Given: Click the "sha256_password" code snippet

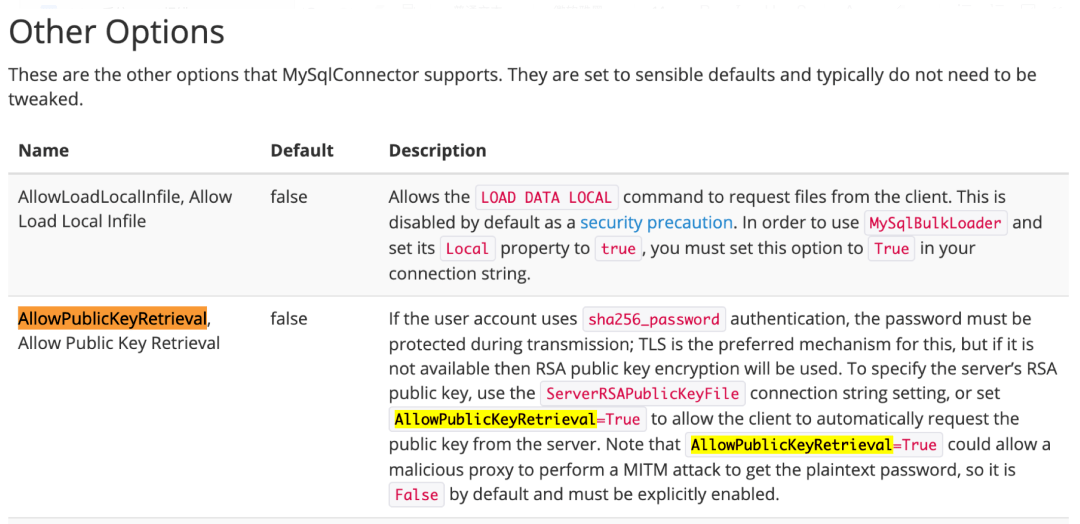Looking at the screenshot, I should pos(654,320).
